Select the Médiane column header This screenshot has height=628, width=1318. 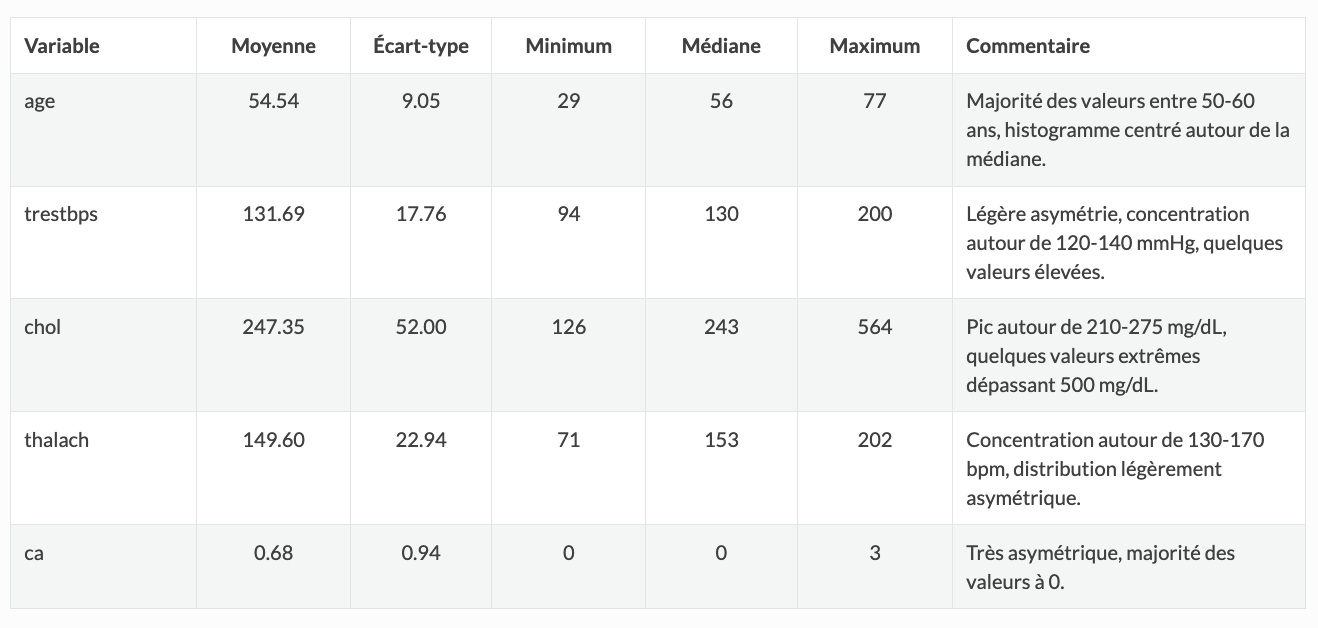click(x=721, y=46)
